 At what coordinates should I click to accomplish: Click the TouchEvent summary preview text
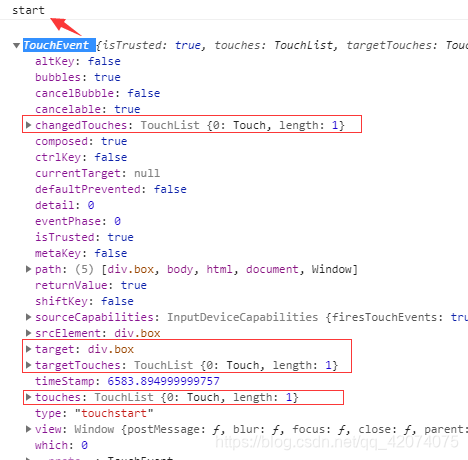[x=282, y=45]
